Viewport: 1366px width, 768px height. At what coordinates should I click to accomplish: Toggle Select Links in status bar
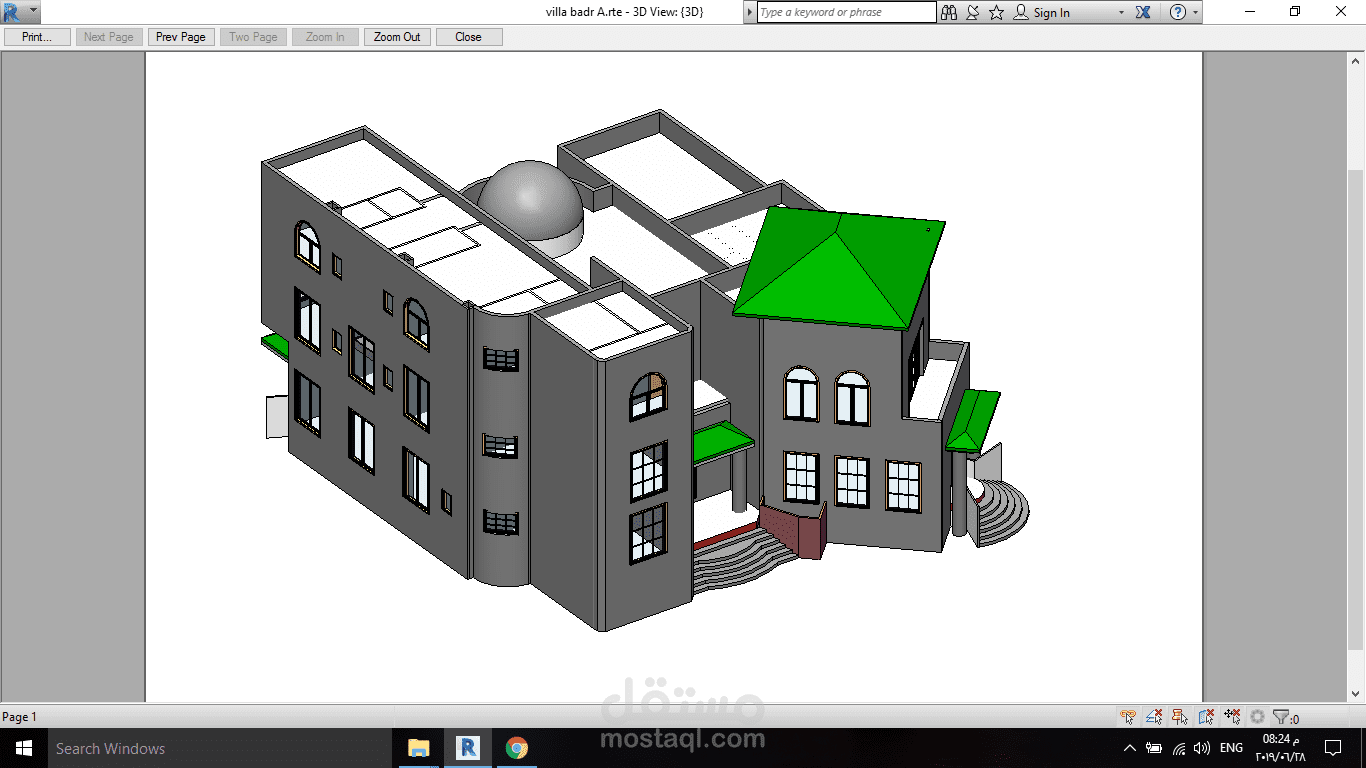[1128, 717]
